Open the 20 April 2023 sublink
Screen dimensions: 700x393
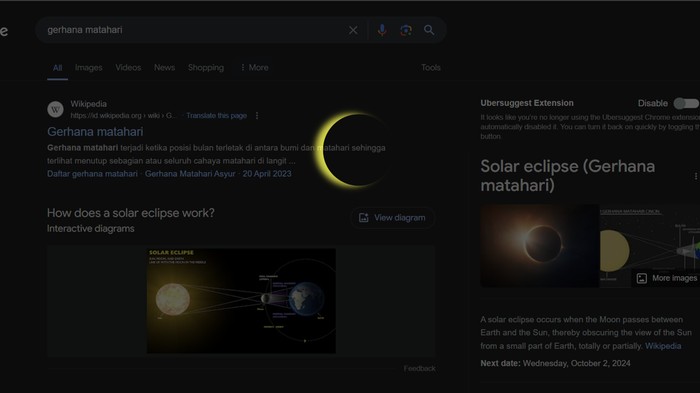click(267, 174)
